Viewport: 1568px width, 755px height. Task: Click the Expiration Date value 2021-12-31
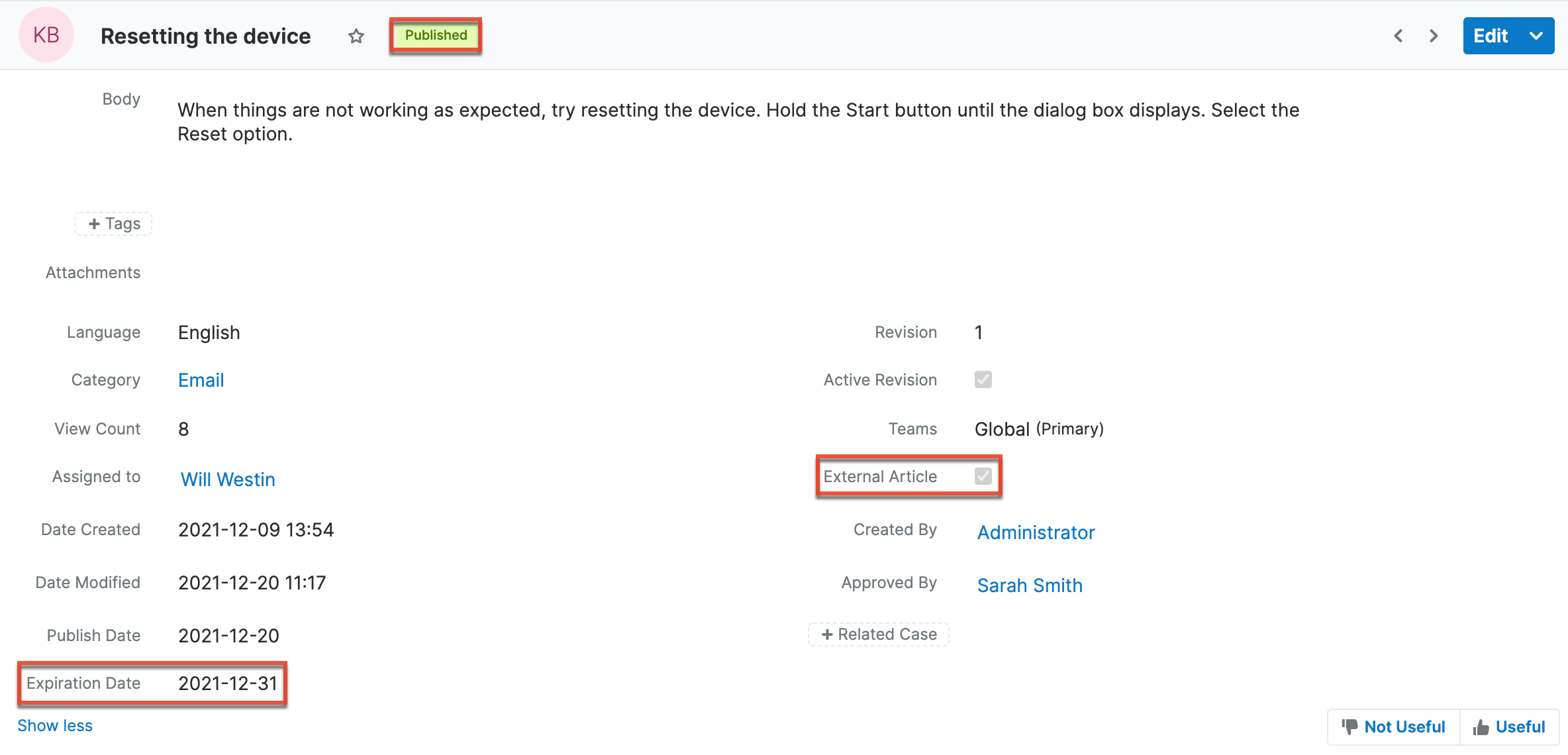click(x=228, y=683)
